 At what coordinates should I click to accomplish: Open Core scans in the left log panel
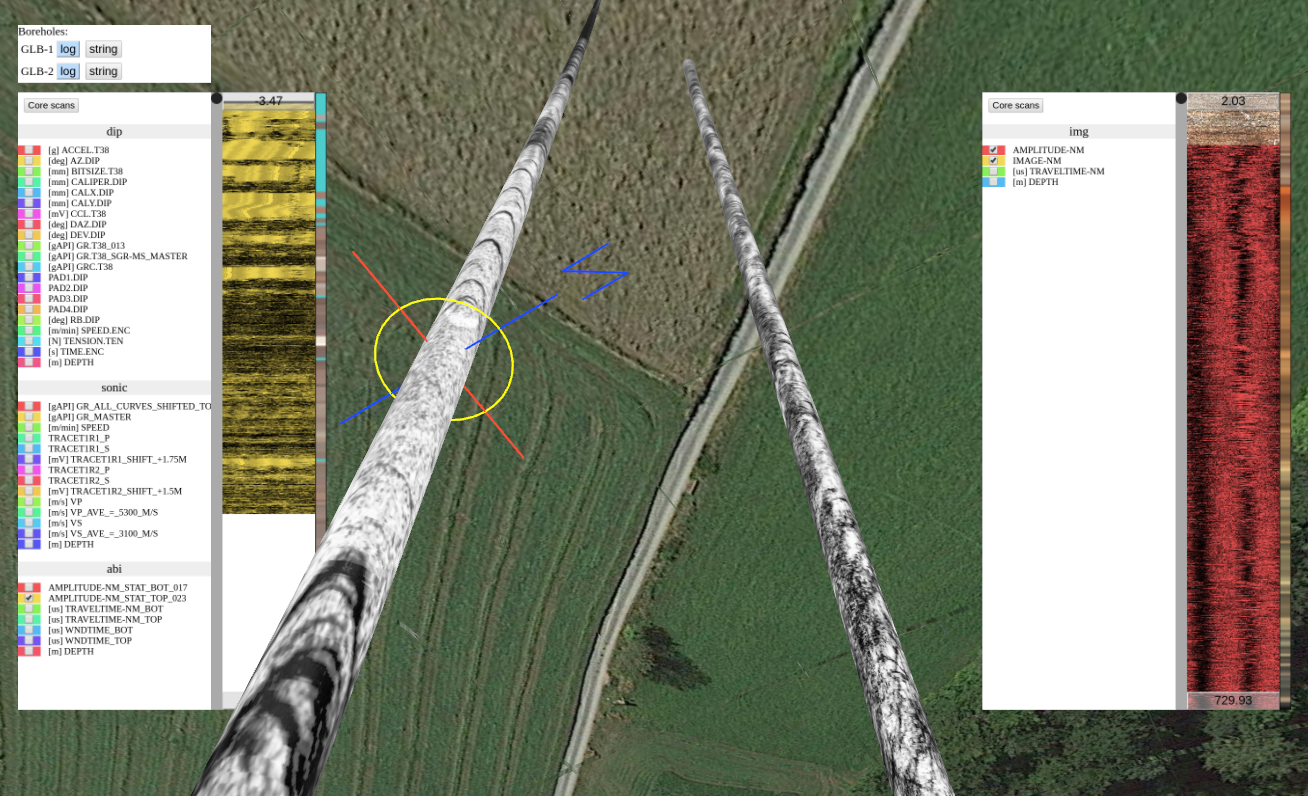coord(51,105)
